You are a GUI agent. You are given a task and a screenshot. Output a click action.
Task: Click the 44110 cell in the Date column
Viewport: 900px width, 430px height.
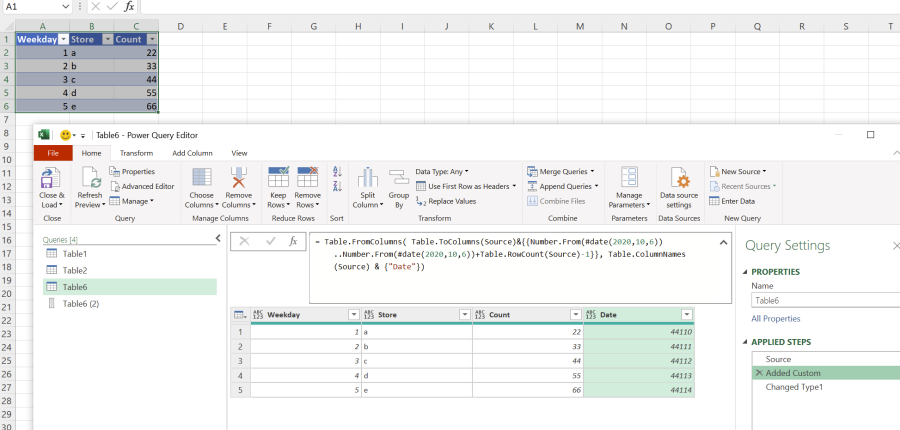[x=639, y=332]
